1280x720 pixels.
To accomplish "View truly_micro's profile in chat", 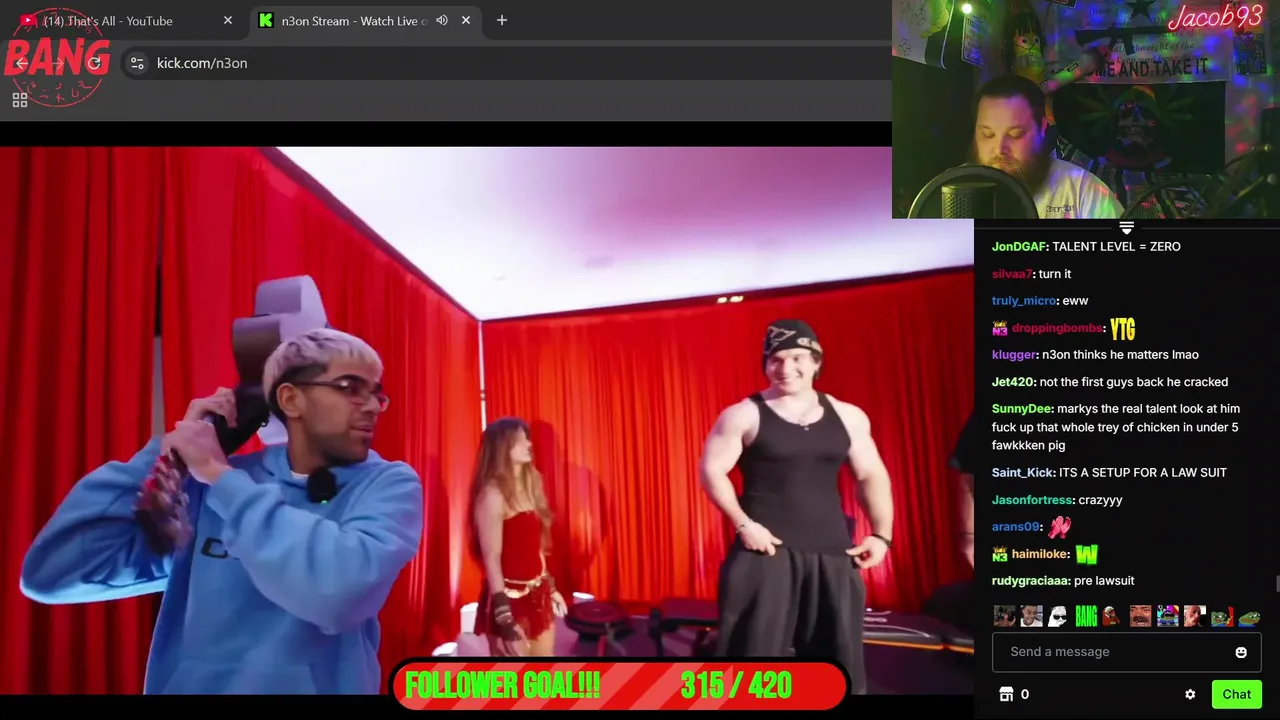I will (1024, 300).
